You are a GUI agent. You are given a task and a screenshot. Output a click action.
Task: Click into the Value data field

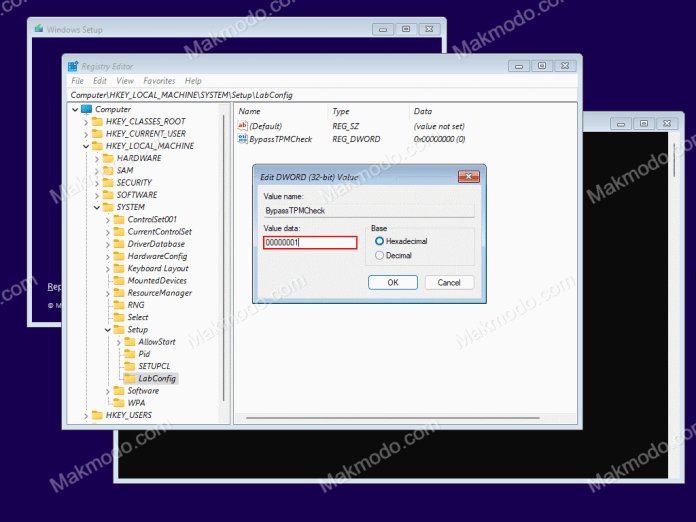(310, 242)
